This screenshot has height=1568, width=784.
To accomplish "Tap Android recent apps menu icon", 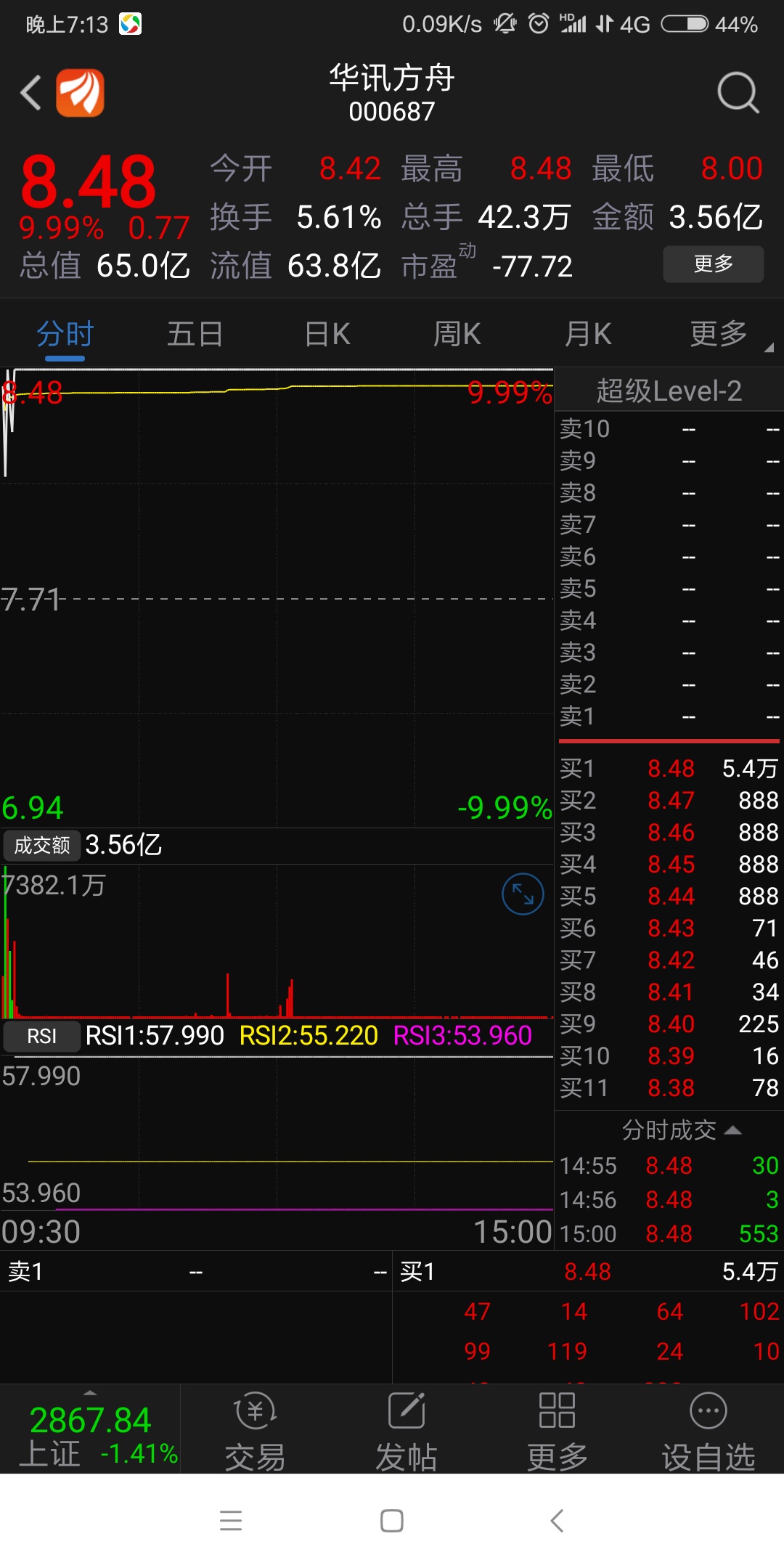I will pyautogui.click(x=231, y=1520).
